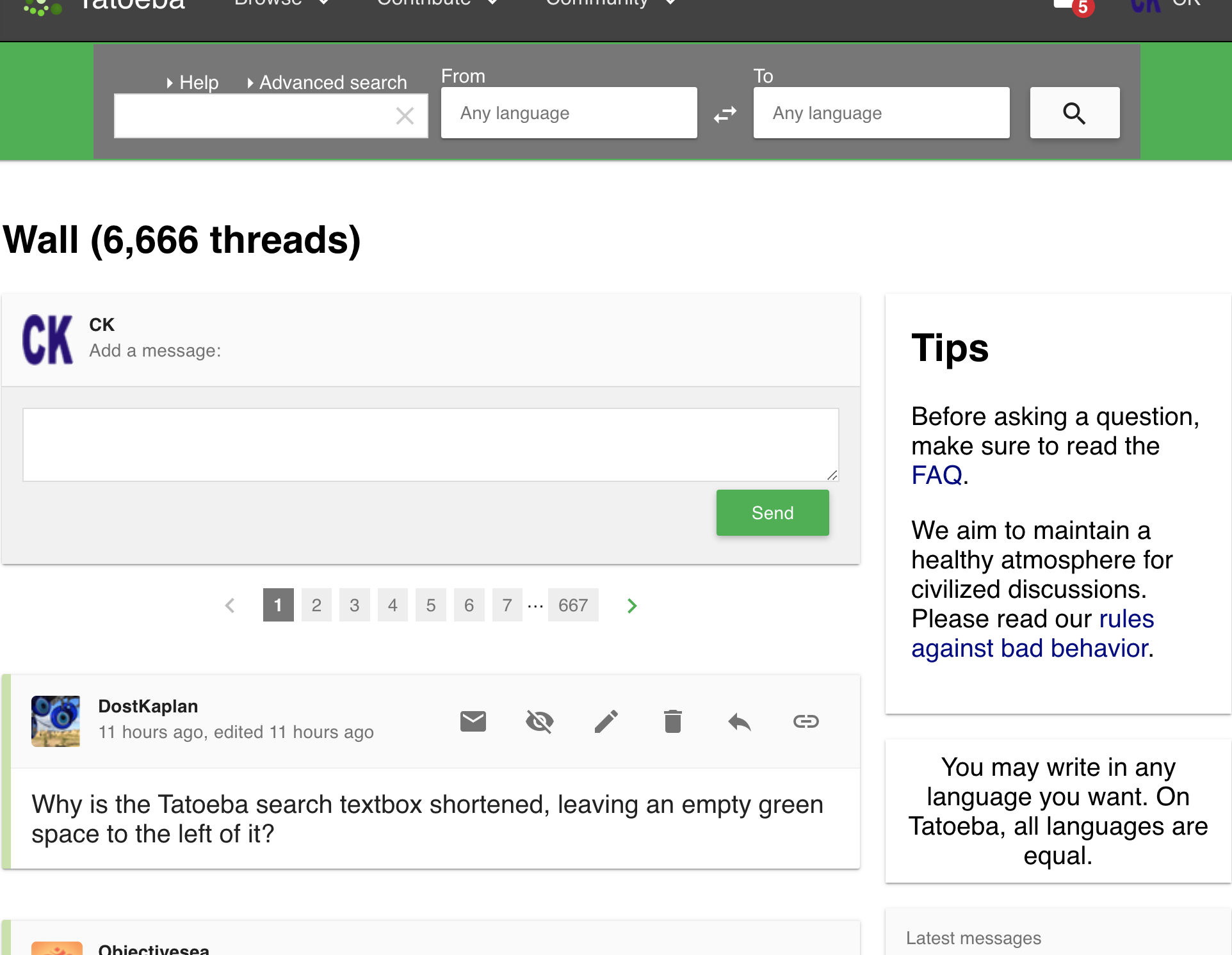1232x955 pixels.
Task: Reply to DostKaplan's message
Action: tap(739, 721)
